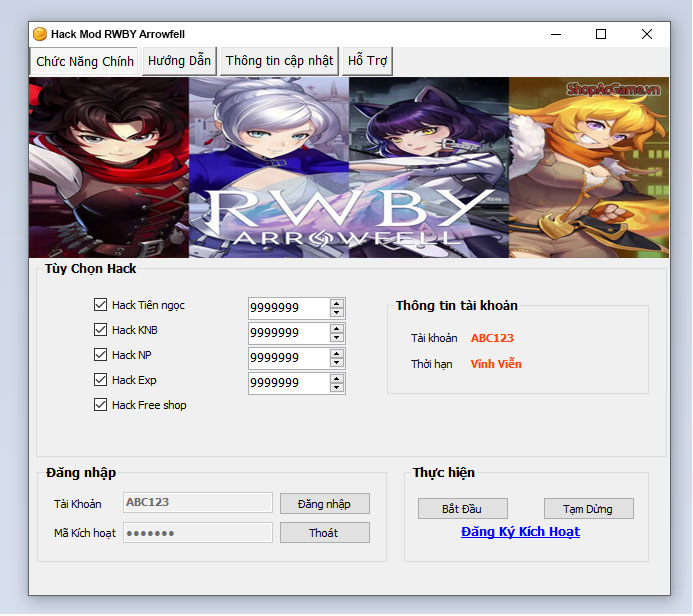
Task: Close the Hack Mod RWBY Arrowfell window
Action: pos(647,34)
